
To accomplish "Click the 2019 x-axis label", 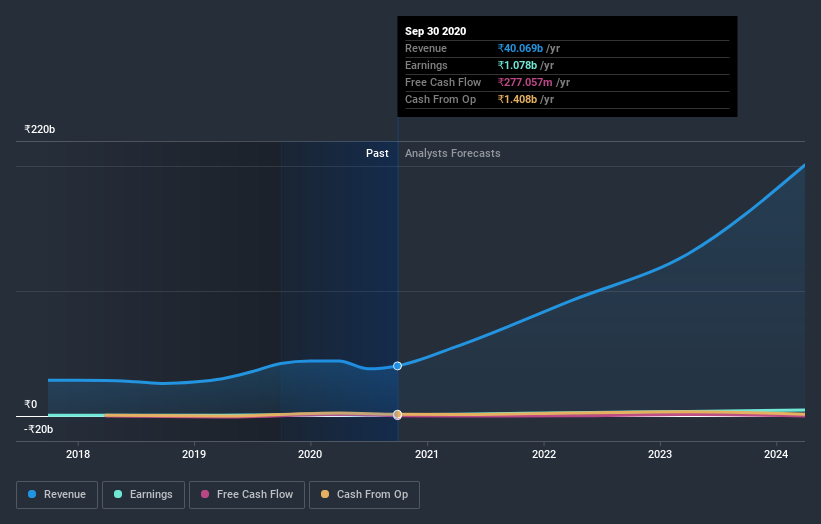I will click(194, 454).
